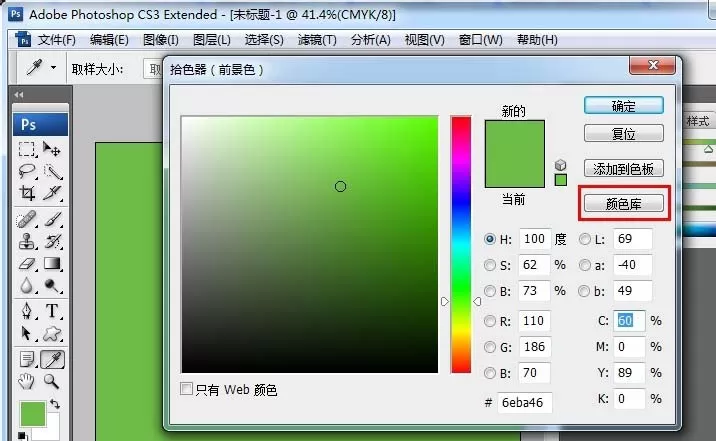Image resolution: width=716 pixels, height=441 pixels.
Task: Select the Dodge tool
Action: tap(52, 285)
